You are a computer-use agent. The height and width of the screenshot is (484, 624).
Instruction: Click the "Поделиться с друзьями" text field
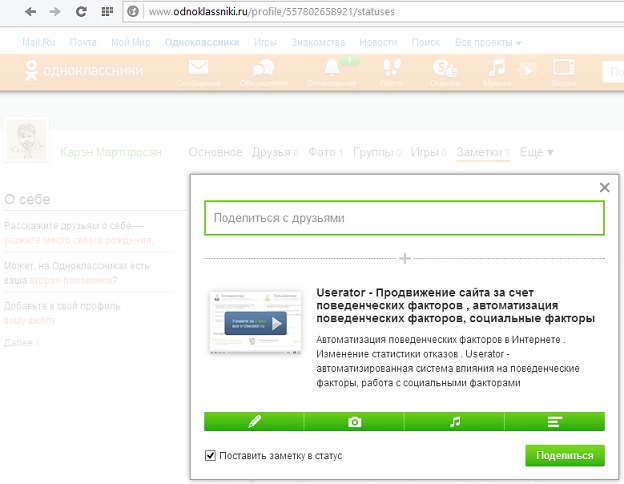pos(404,217)
